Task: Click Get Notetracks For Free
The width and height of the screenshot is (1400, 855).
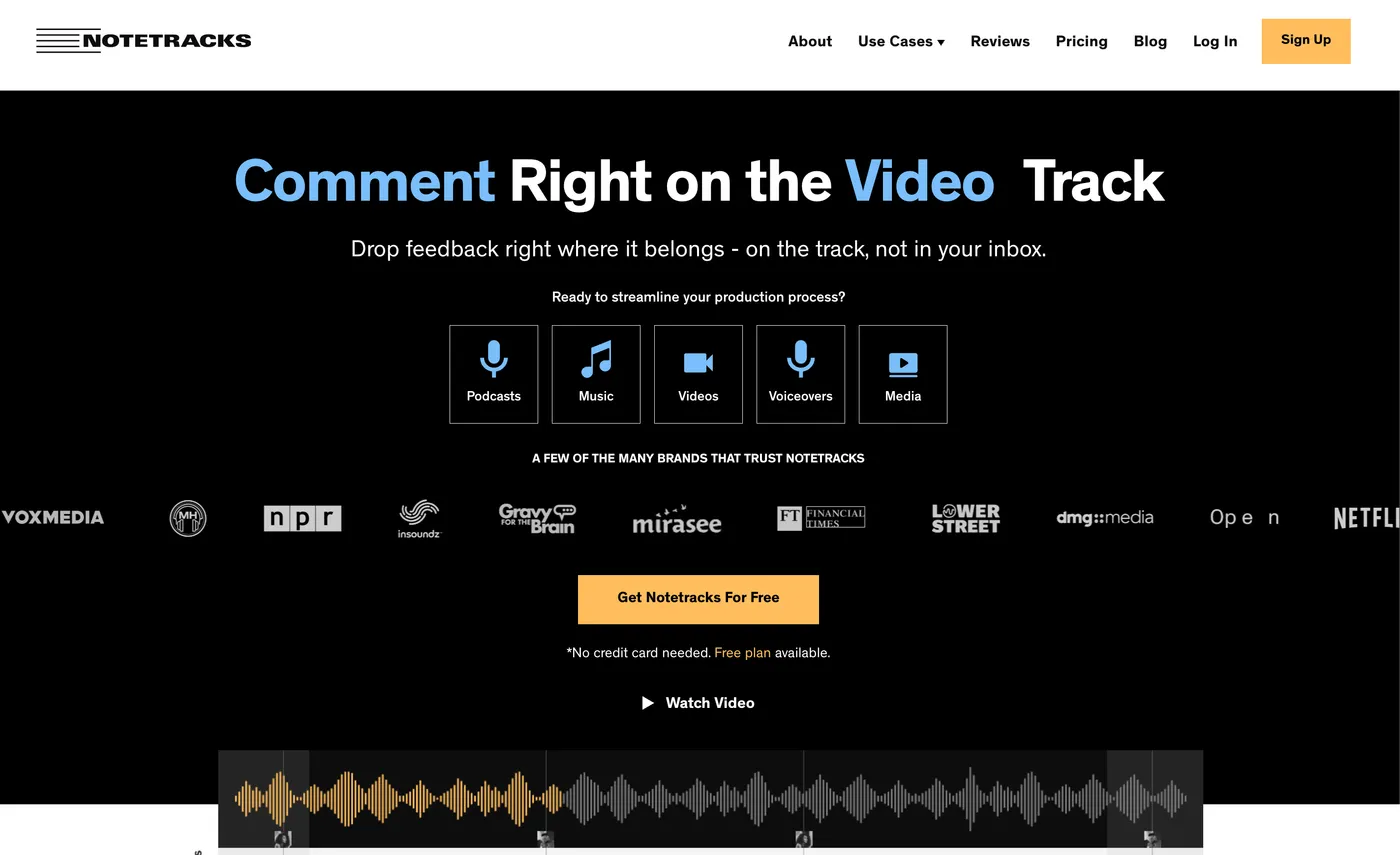Action: pyautogui.click(x=698, y=598)
